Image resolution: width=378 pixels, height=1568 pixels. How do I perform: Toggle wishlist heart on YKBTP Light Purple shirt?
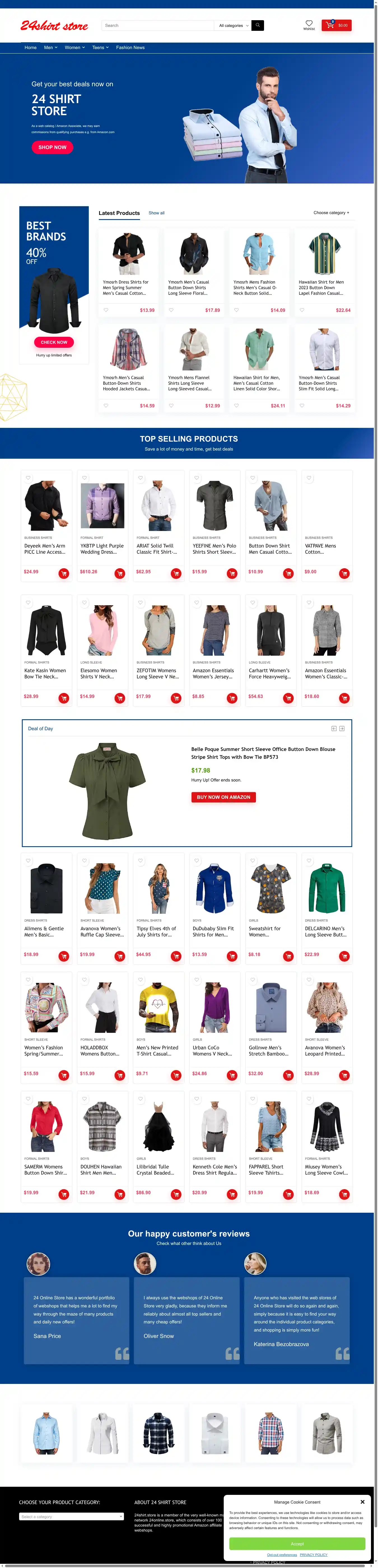click(85, 478)
